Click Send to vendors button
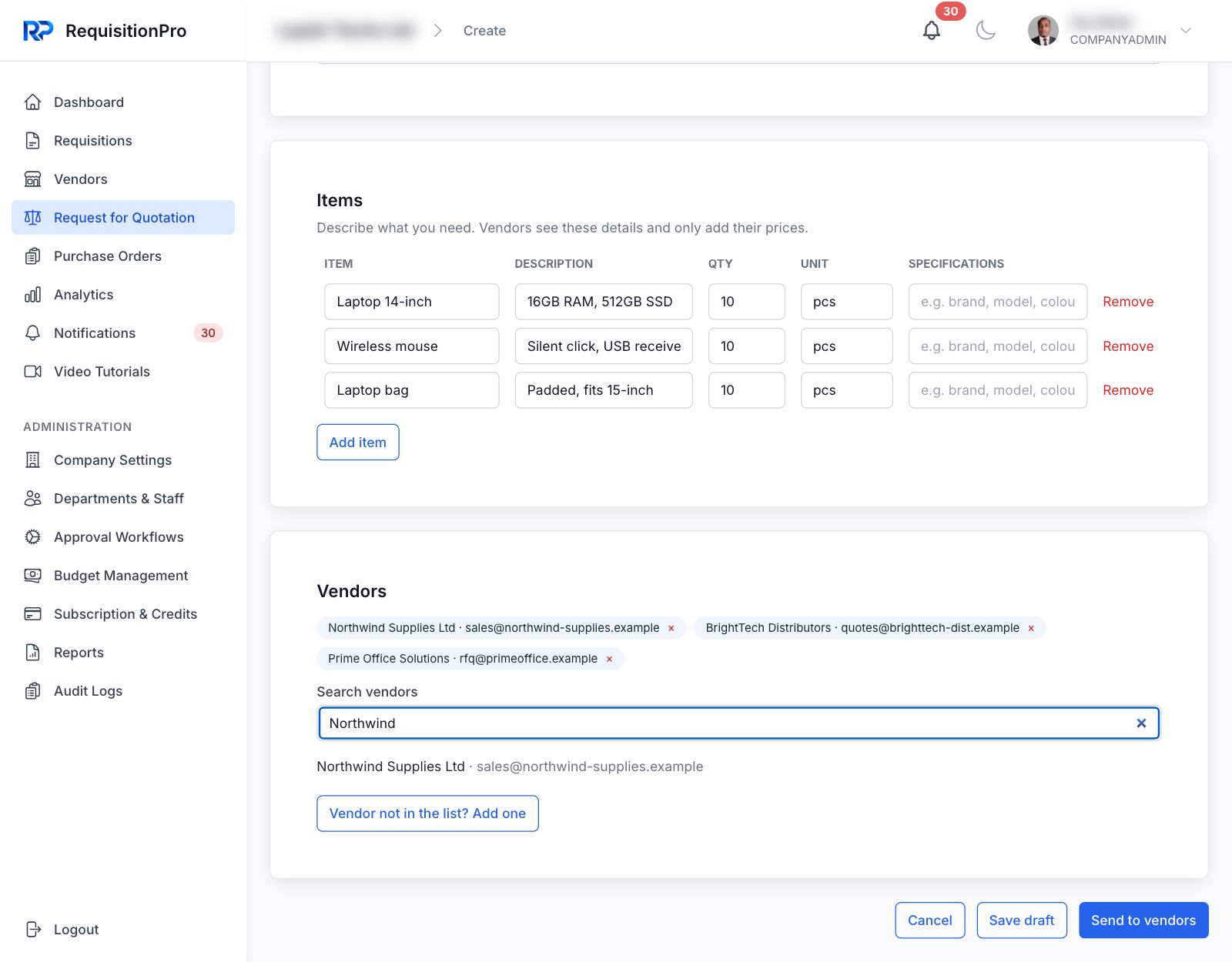Screen dimensions: 1232x962 [x=1143, y=920]
